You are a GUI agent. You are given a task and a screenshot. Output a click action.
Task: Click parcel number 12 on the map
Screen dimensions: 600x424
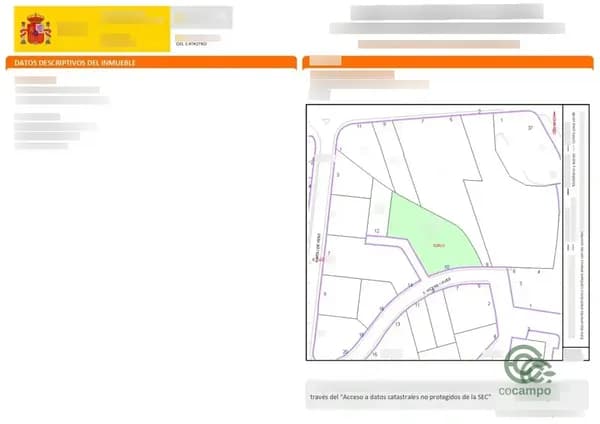376,230
